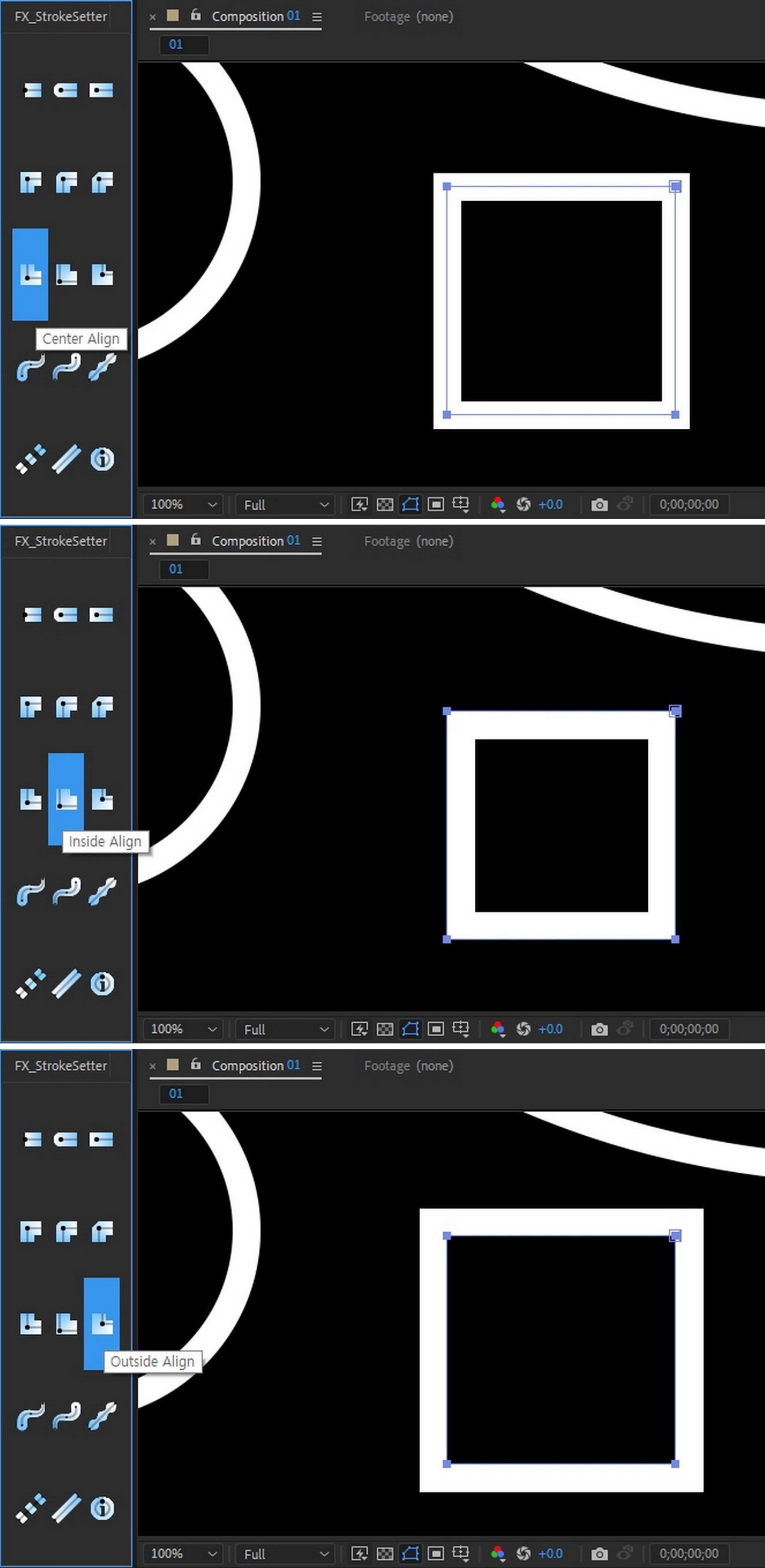Toggle mask and shape path visibility in top screenshot

tap(411, 505)
